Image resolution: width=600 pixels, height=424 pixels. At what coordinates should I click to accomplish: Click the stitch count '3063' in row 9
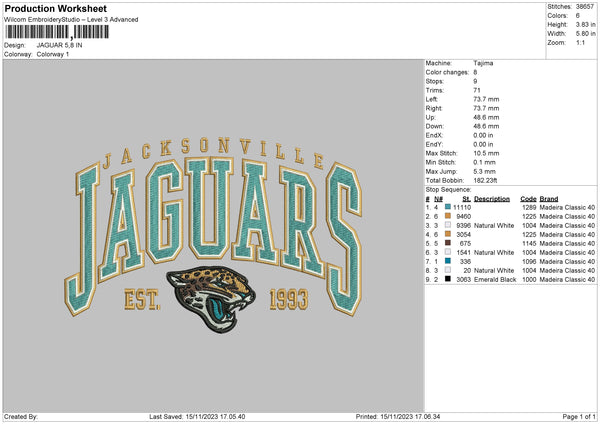point(464,279)
